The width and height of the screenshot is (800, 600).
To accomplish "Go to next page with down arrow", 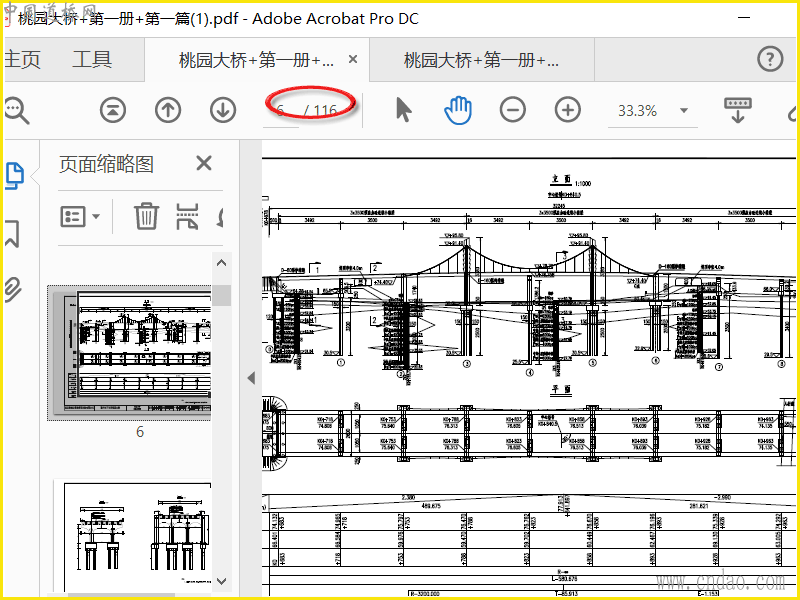I will pyautogui.click(x=223, y=110).
